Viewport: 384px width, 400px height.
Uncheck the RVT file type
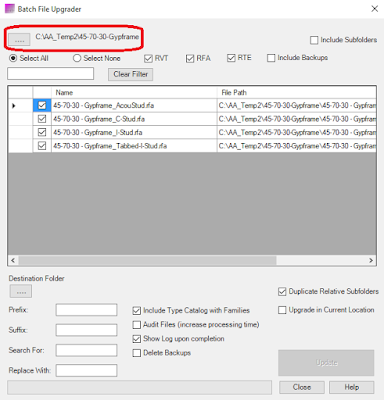click(x=148, y=58)
